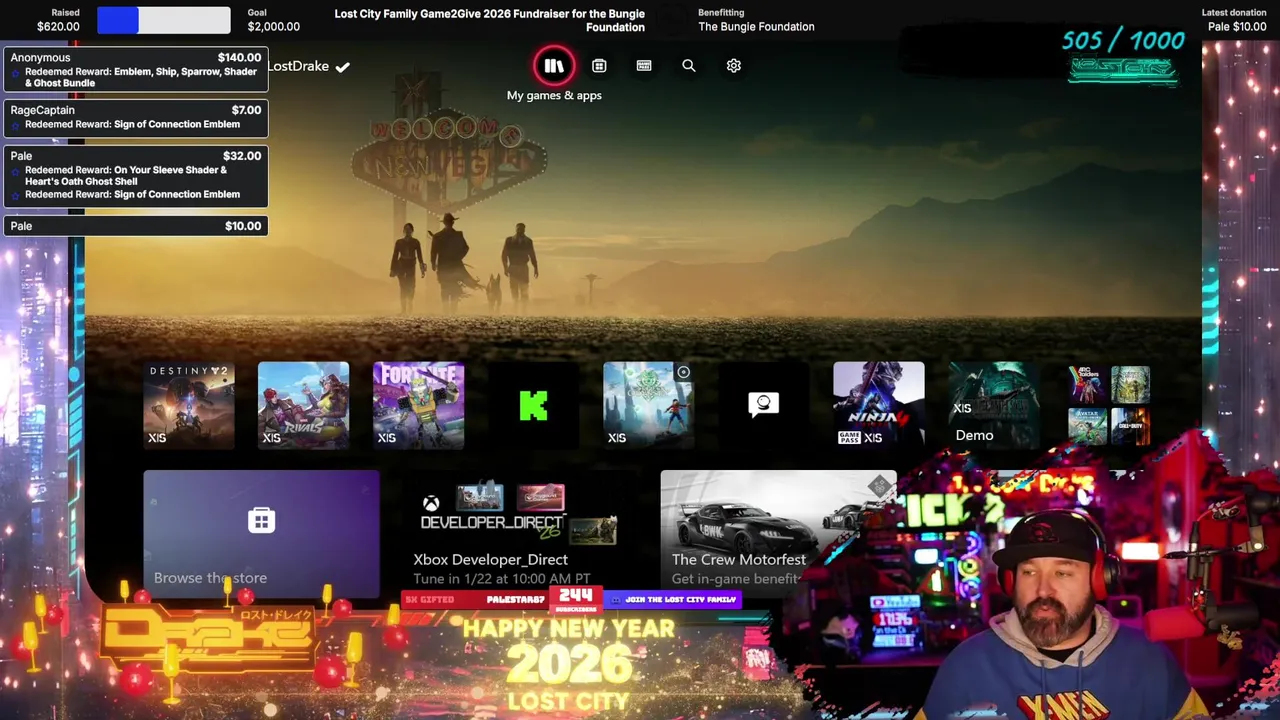Open the Browse the store card
Image resolution: width=1280 pixels, height=720 pixels.
(x=261, y=534)
